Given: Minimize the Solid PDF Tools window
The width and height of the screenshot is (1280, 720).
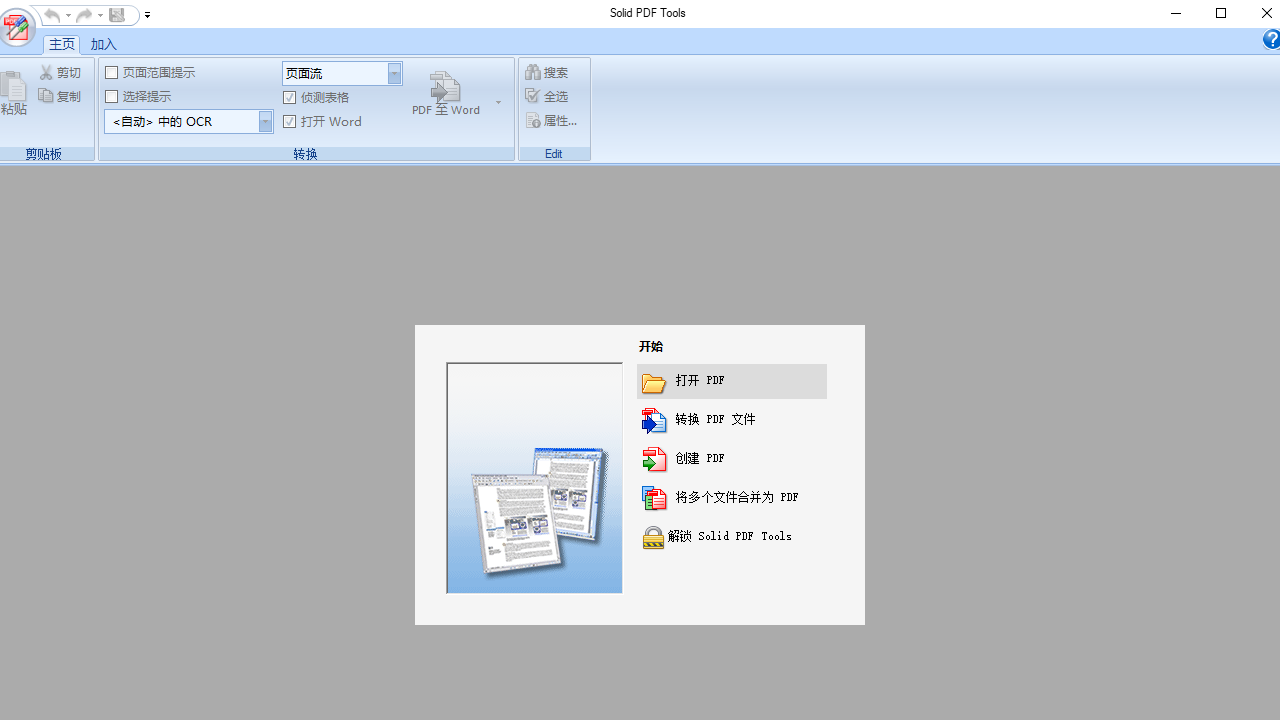Looking at the screenshot, I should pos(1176,14).
